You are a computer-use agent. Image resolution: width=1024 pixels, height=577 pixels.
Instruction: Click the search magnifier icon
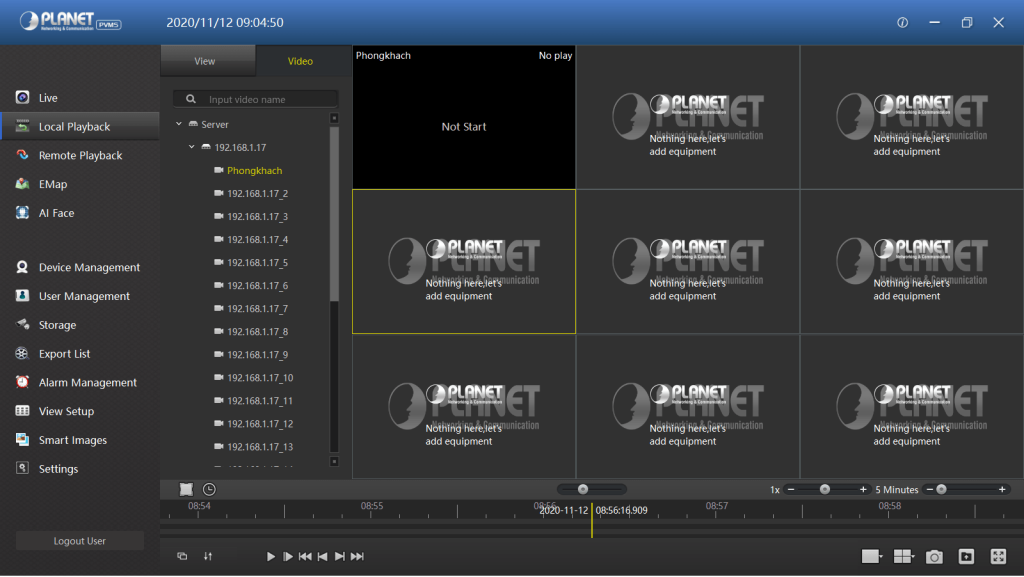pos(191,99)
